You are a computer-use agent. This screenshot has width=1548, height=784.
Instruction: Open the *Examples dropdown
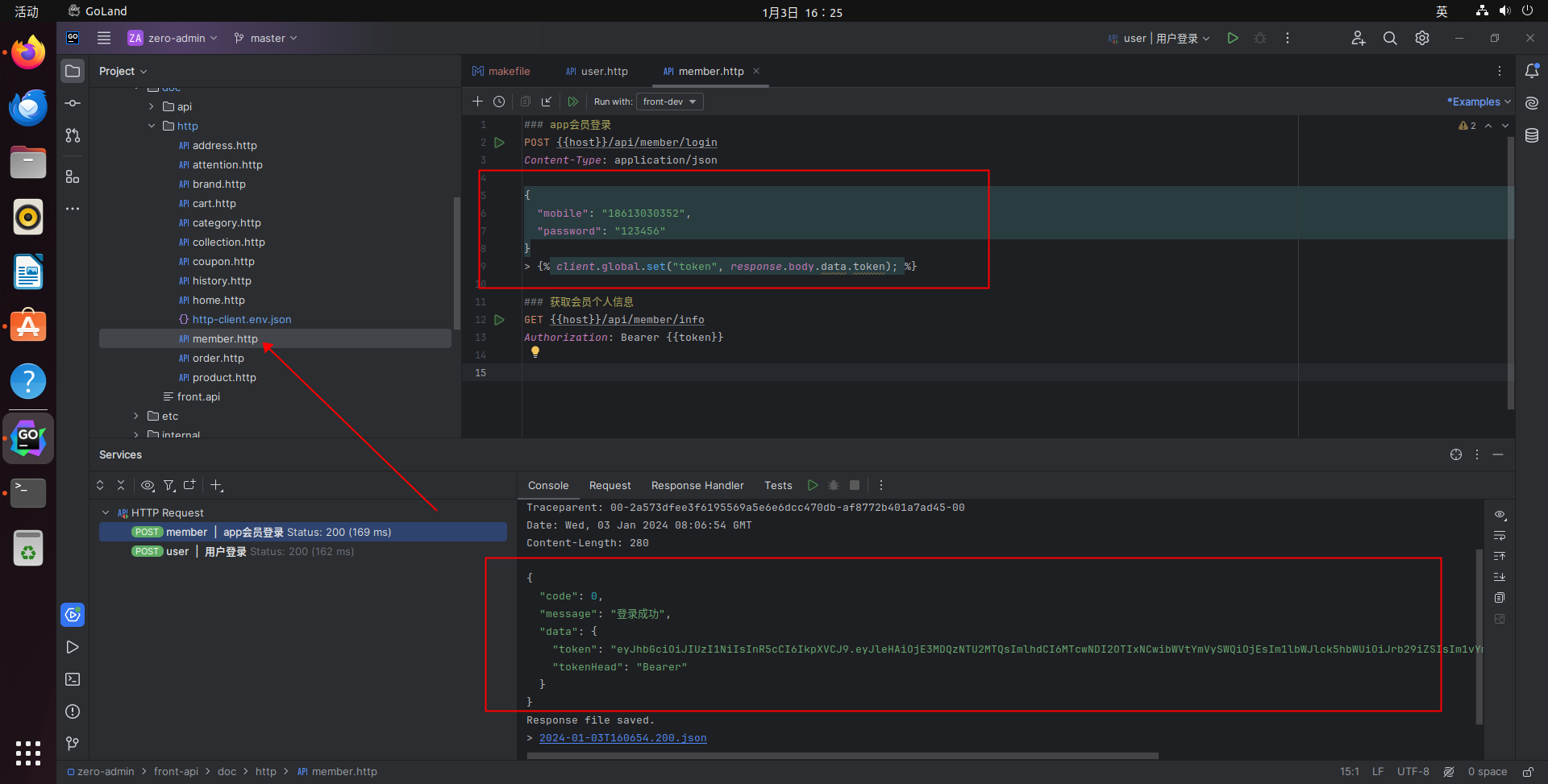click(1479, 102)
